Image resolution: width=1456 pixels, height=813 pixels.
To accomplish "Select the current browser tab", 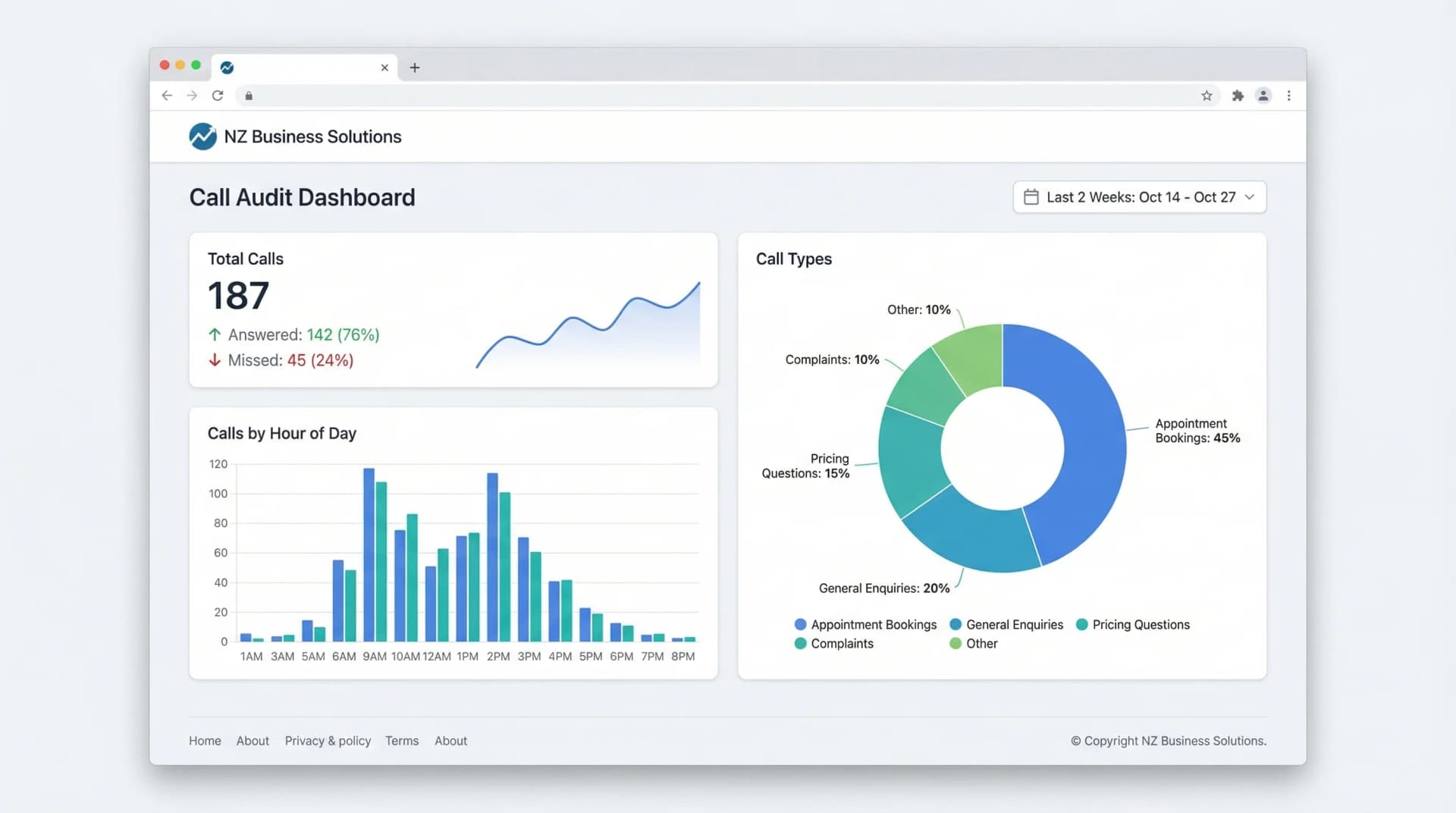I will click(x=303, y=67).
